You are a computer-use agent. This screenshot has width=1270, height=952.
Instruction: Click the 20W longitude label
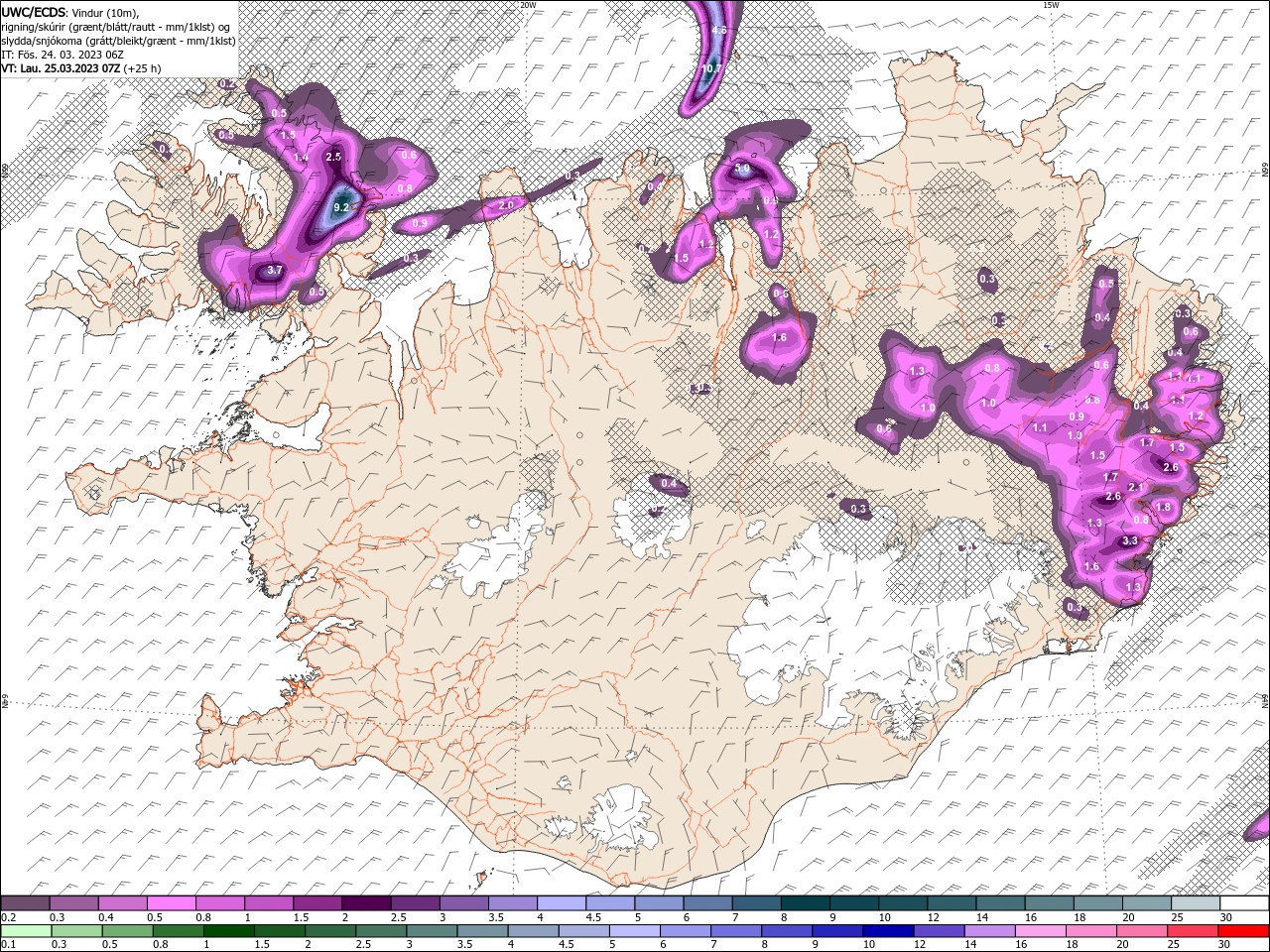[528, 5]
